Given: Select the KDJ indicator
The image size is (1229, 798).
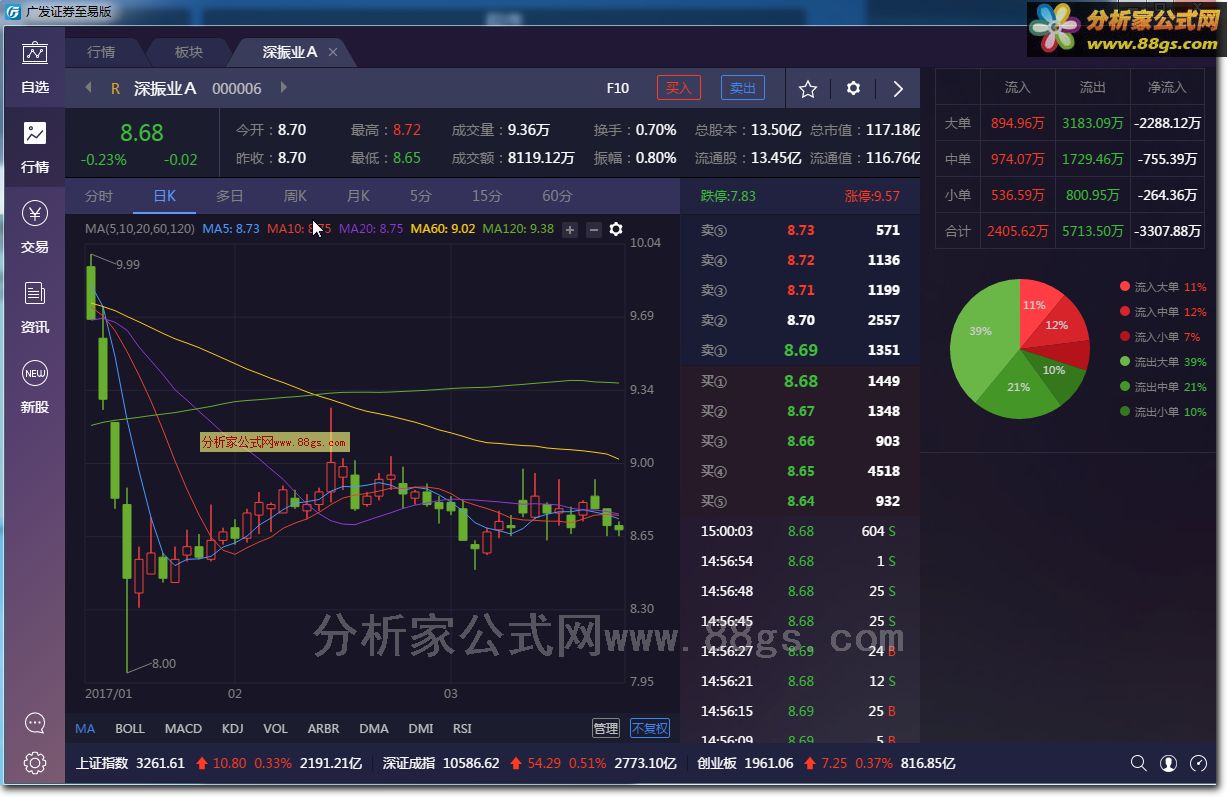Looking at the screenshot, I should [233, 729].
